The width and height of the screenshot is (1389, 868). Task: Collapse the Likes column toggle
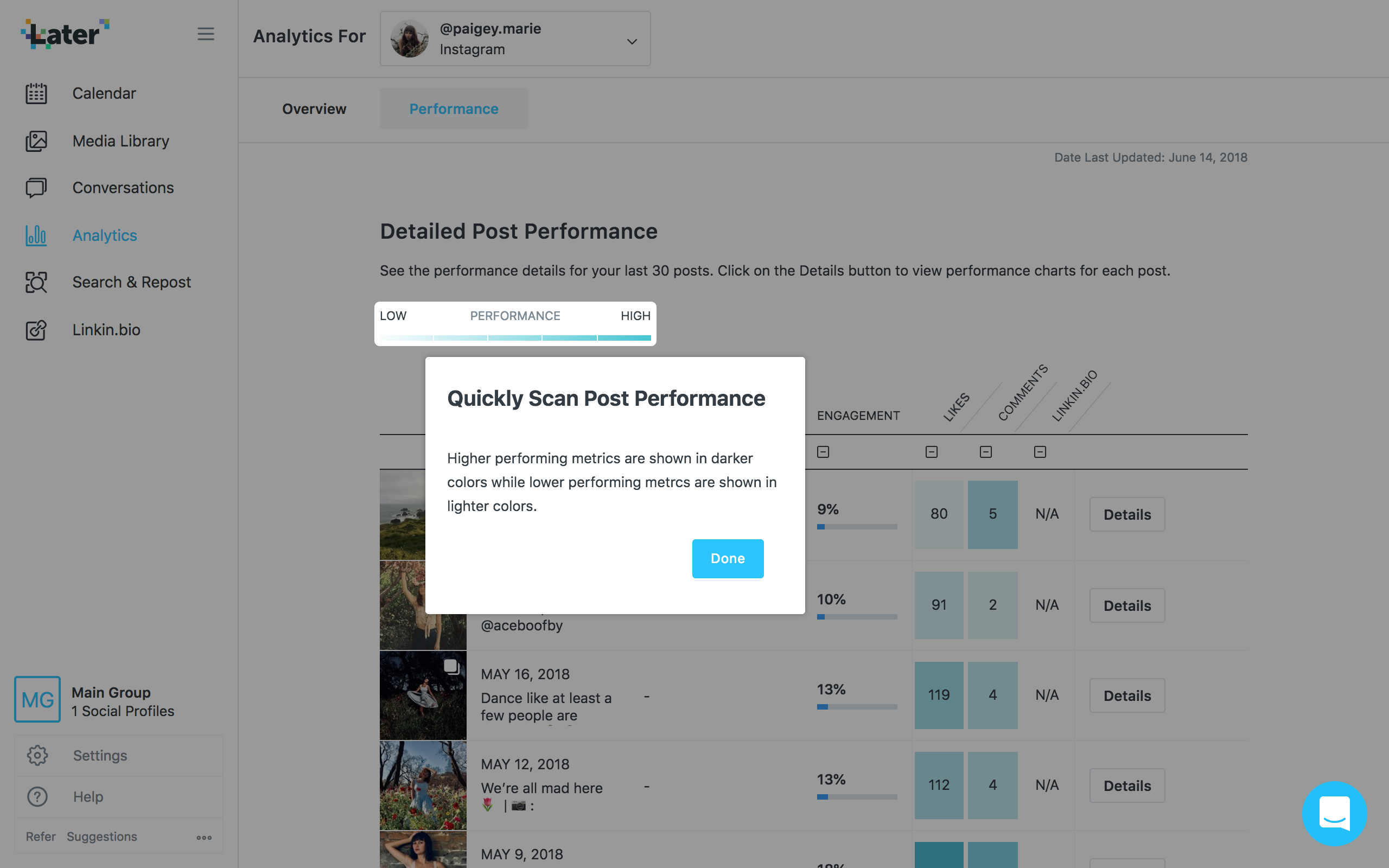pos(932,452)
